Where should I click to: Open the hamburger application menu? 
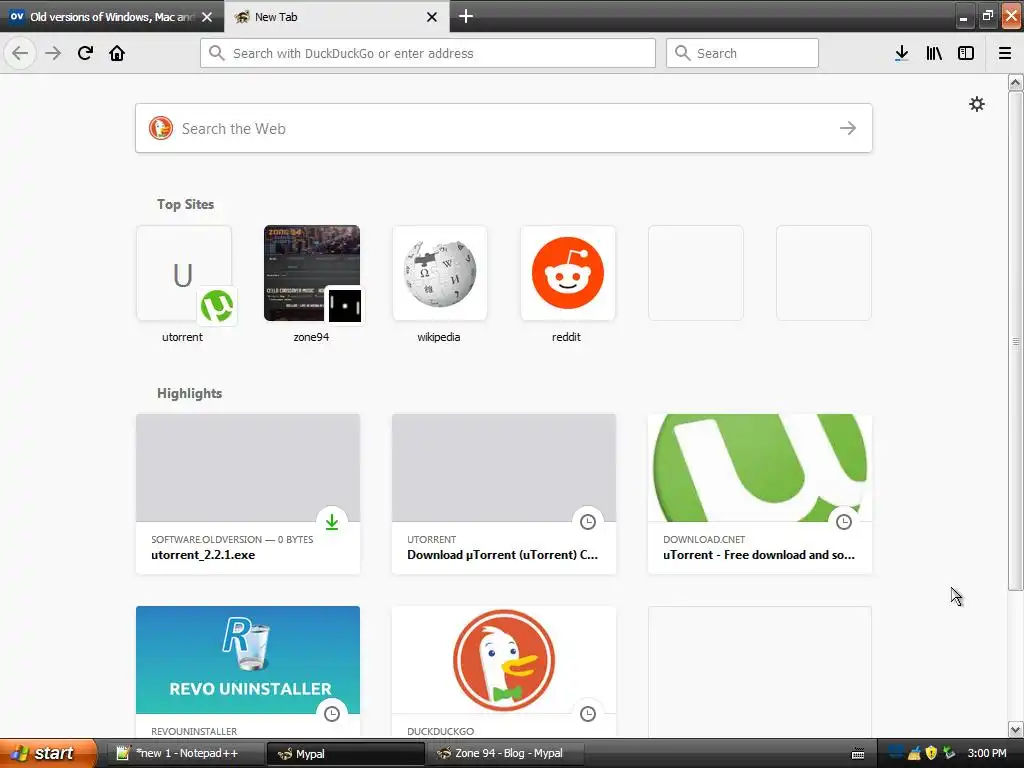click(1005, 53)
